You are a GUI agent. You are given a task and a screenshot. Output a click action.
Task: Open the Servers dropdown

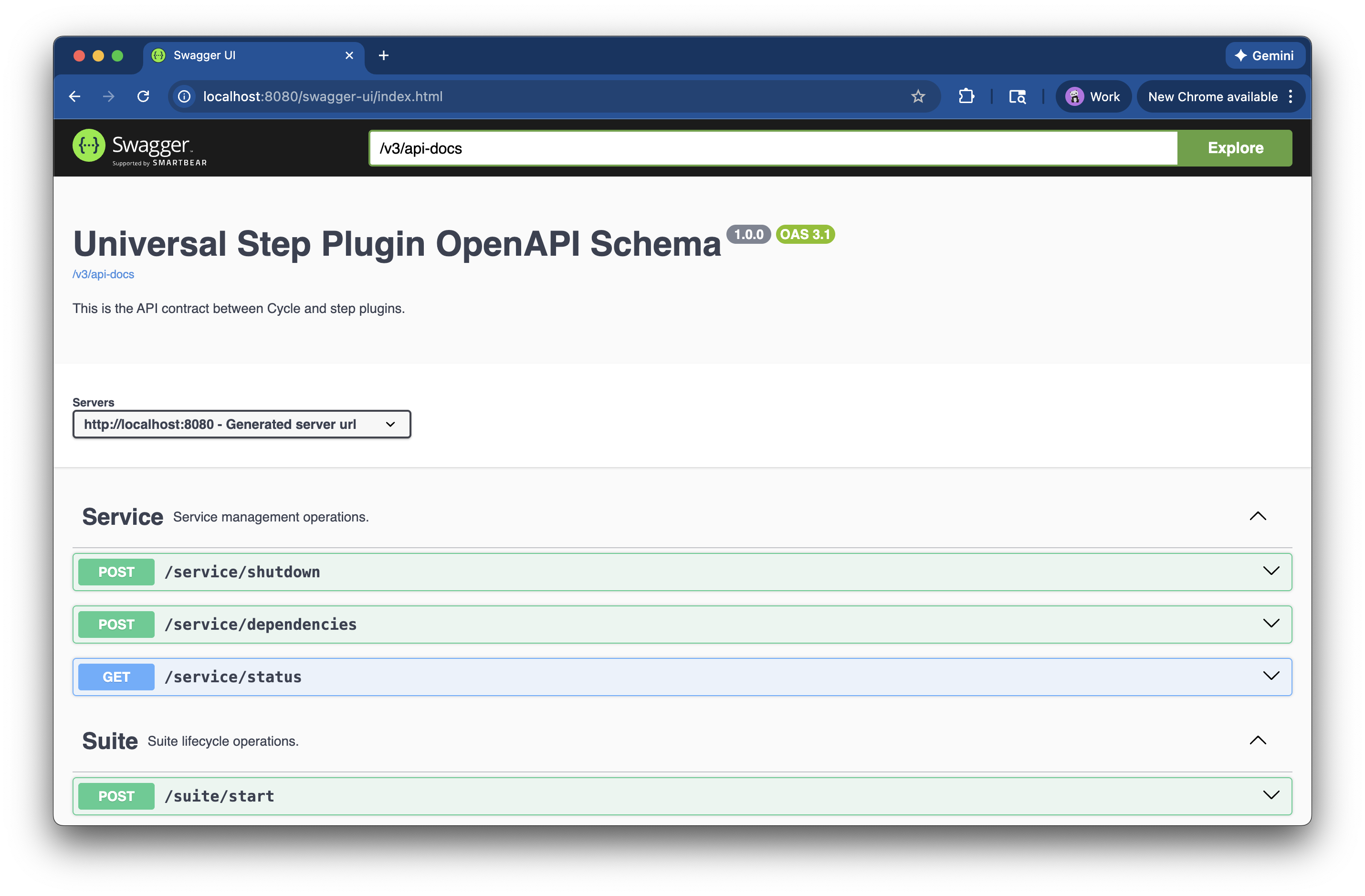241,424
